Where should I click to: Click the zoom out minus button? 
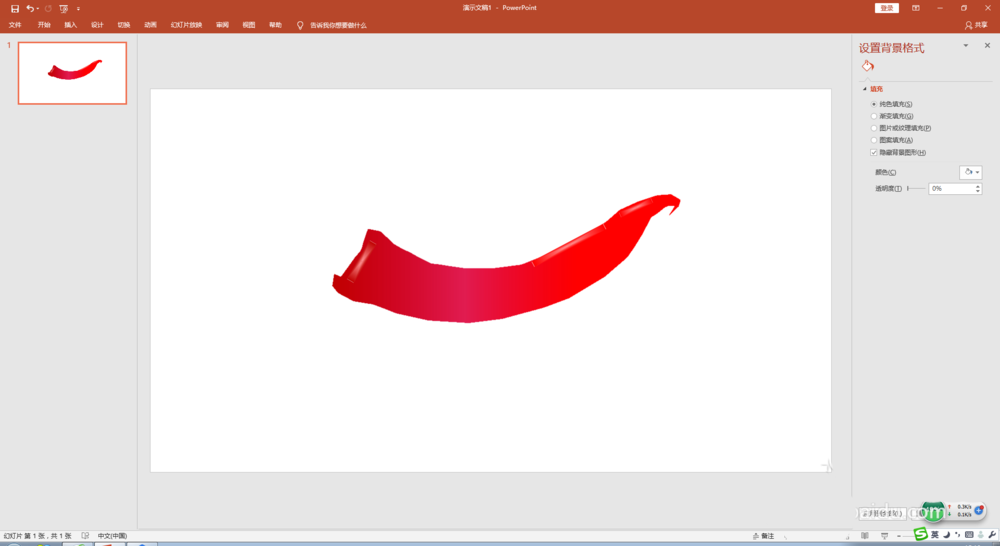coord(899,536)
